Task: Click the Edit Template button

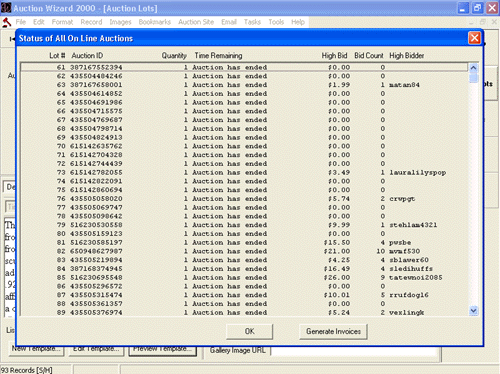Action: pyautogui.click(x=96, y=349)
